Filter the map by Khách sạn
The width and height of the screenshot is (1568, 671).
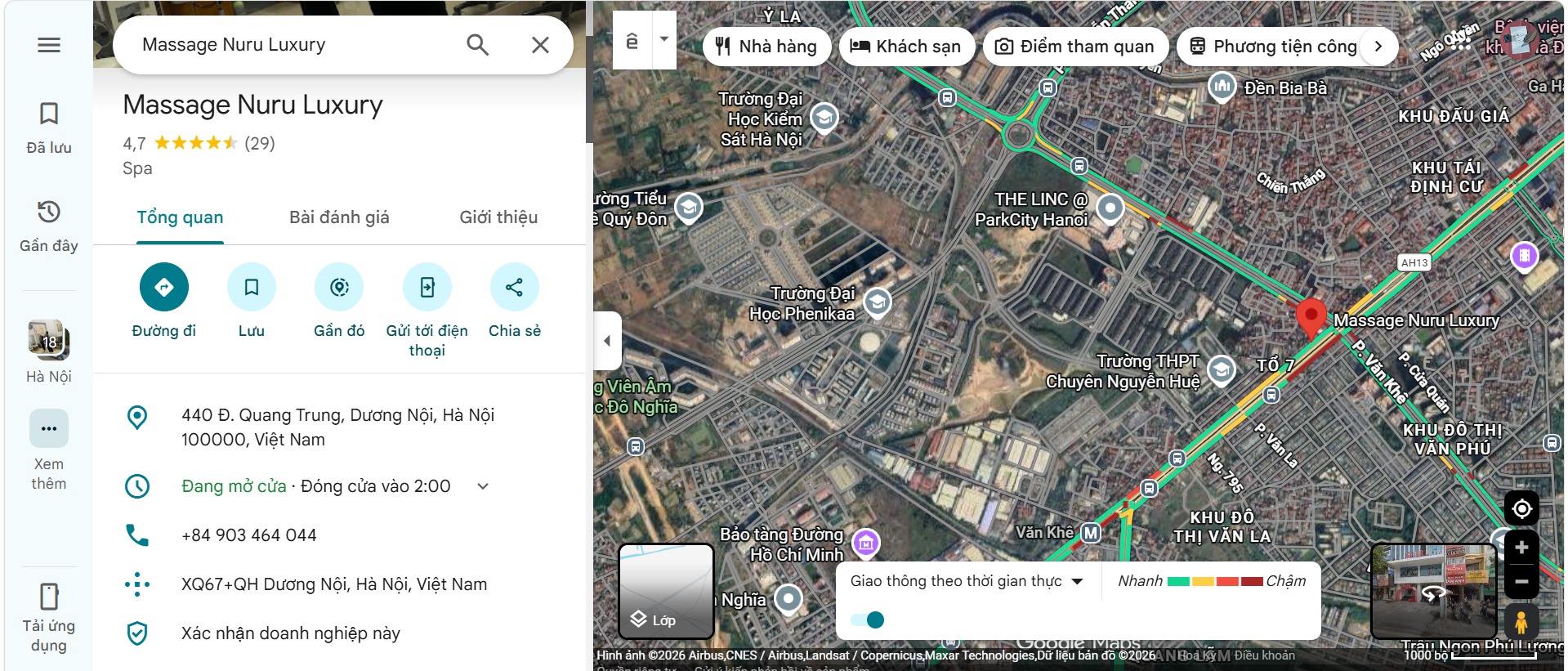click(906, 47)
